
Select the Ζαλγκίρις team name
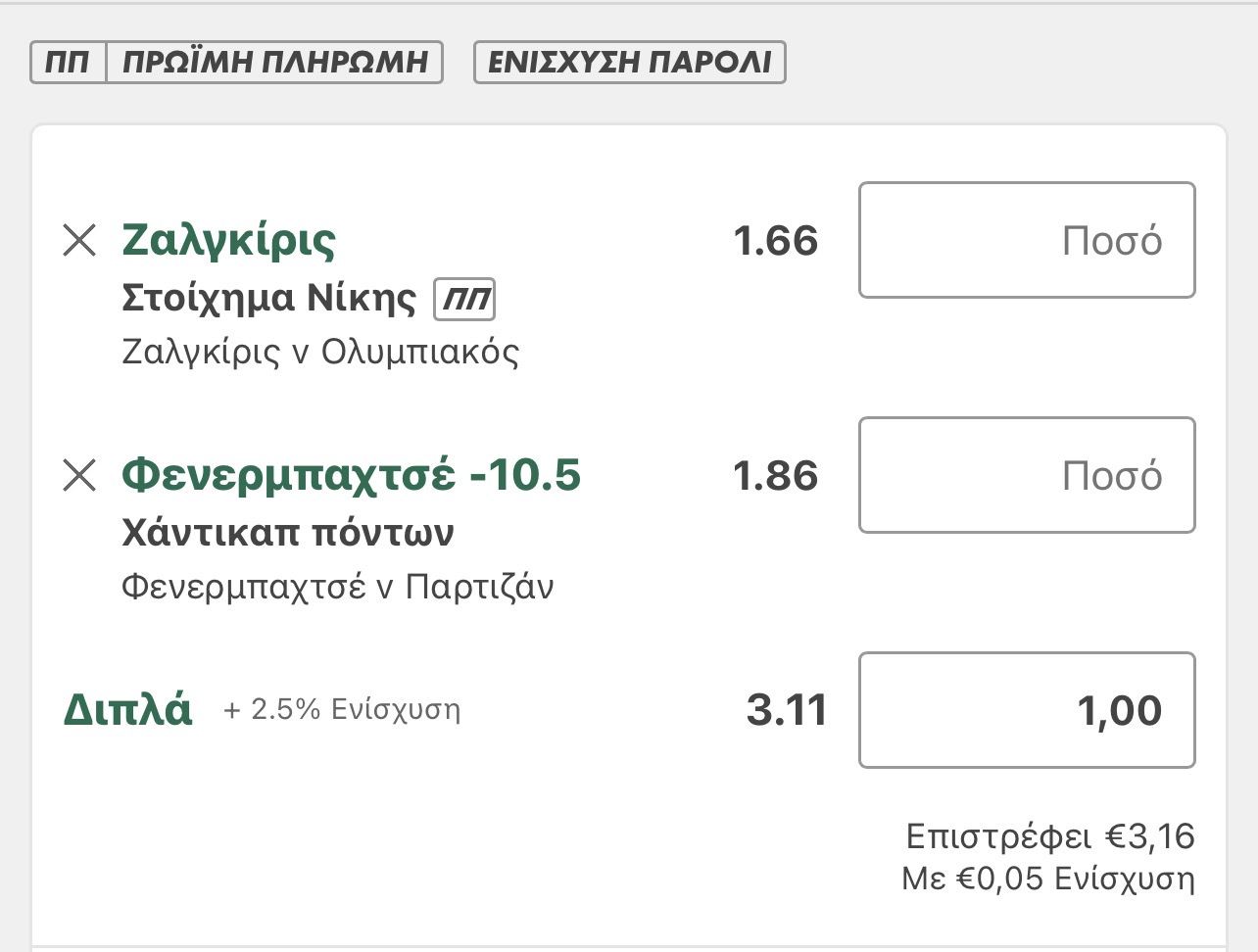tap(228, 240)
